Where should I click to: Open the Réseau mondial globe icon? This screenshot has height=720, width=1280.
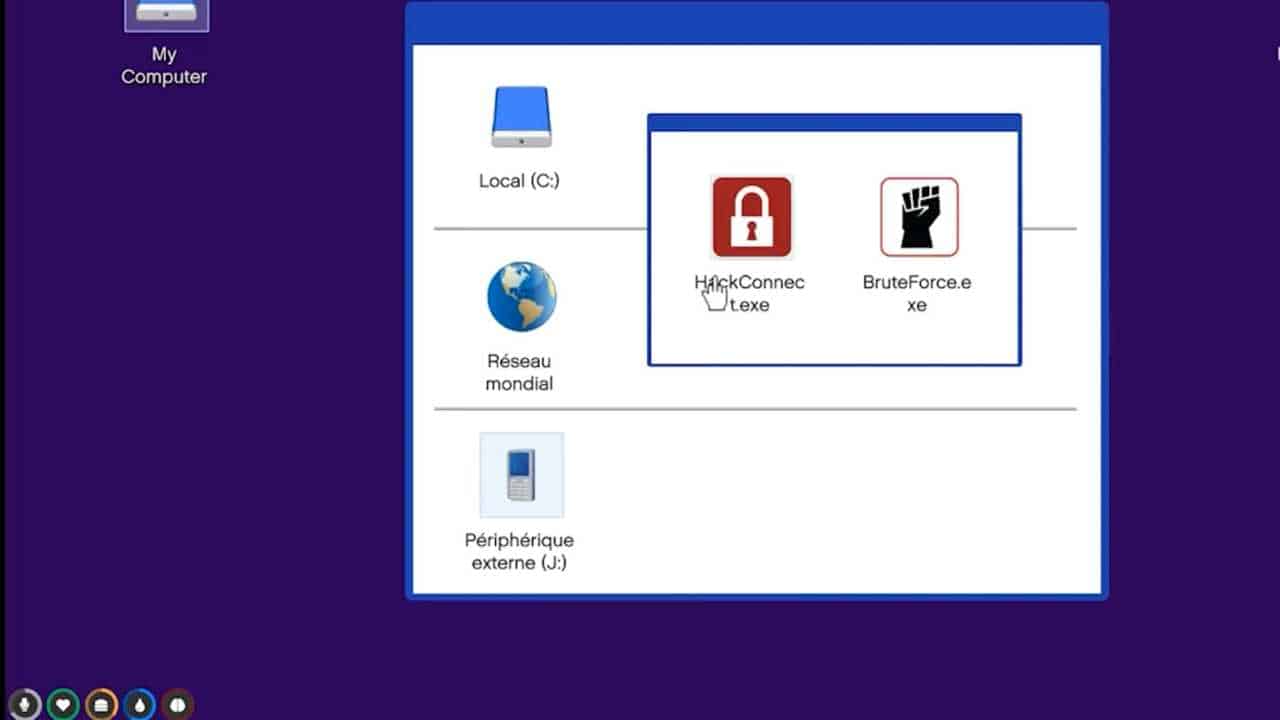[521, 297]
